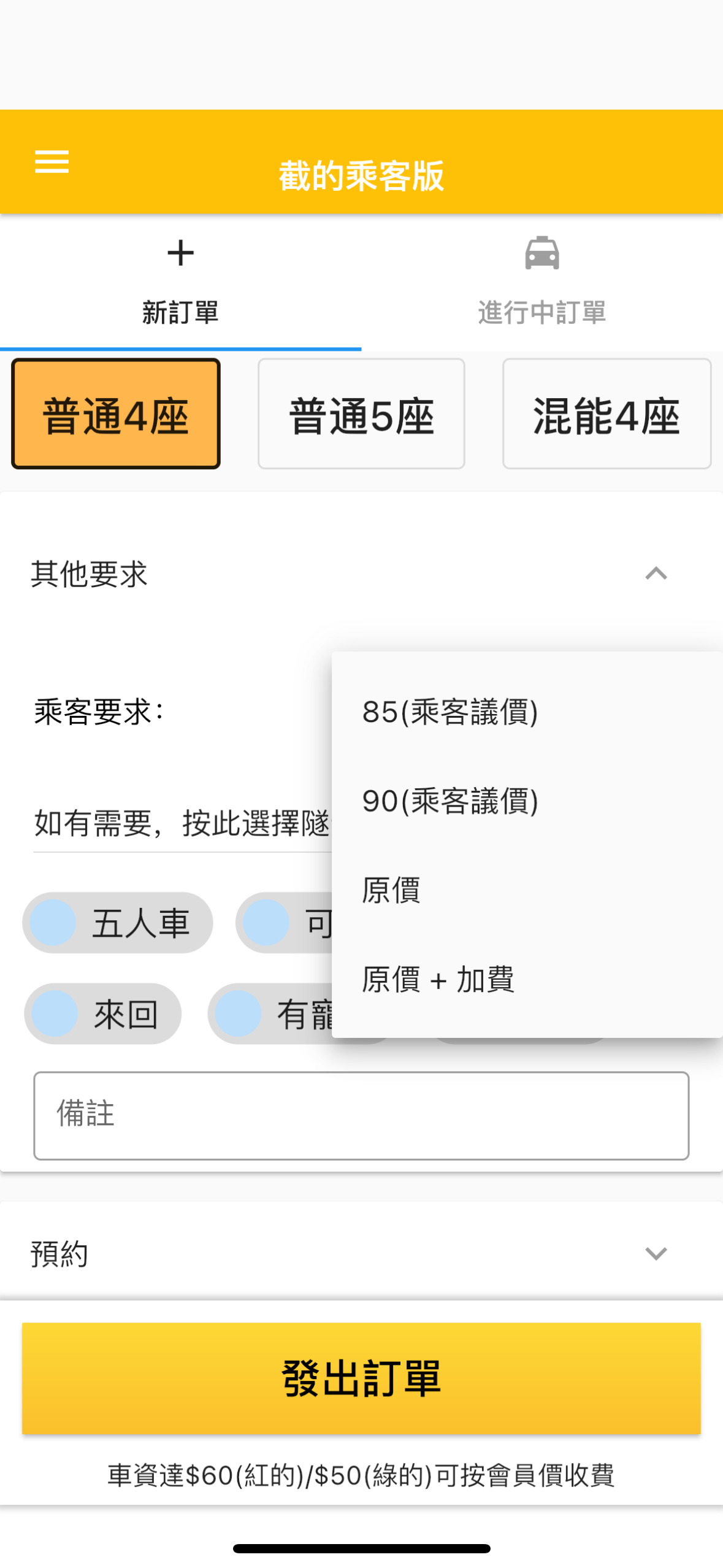Choose 原價 + 加費 in the dropdown

[x=438, y=979]
